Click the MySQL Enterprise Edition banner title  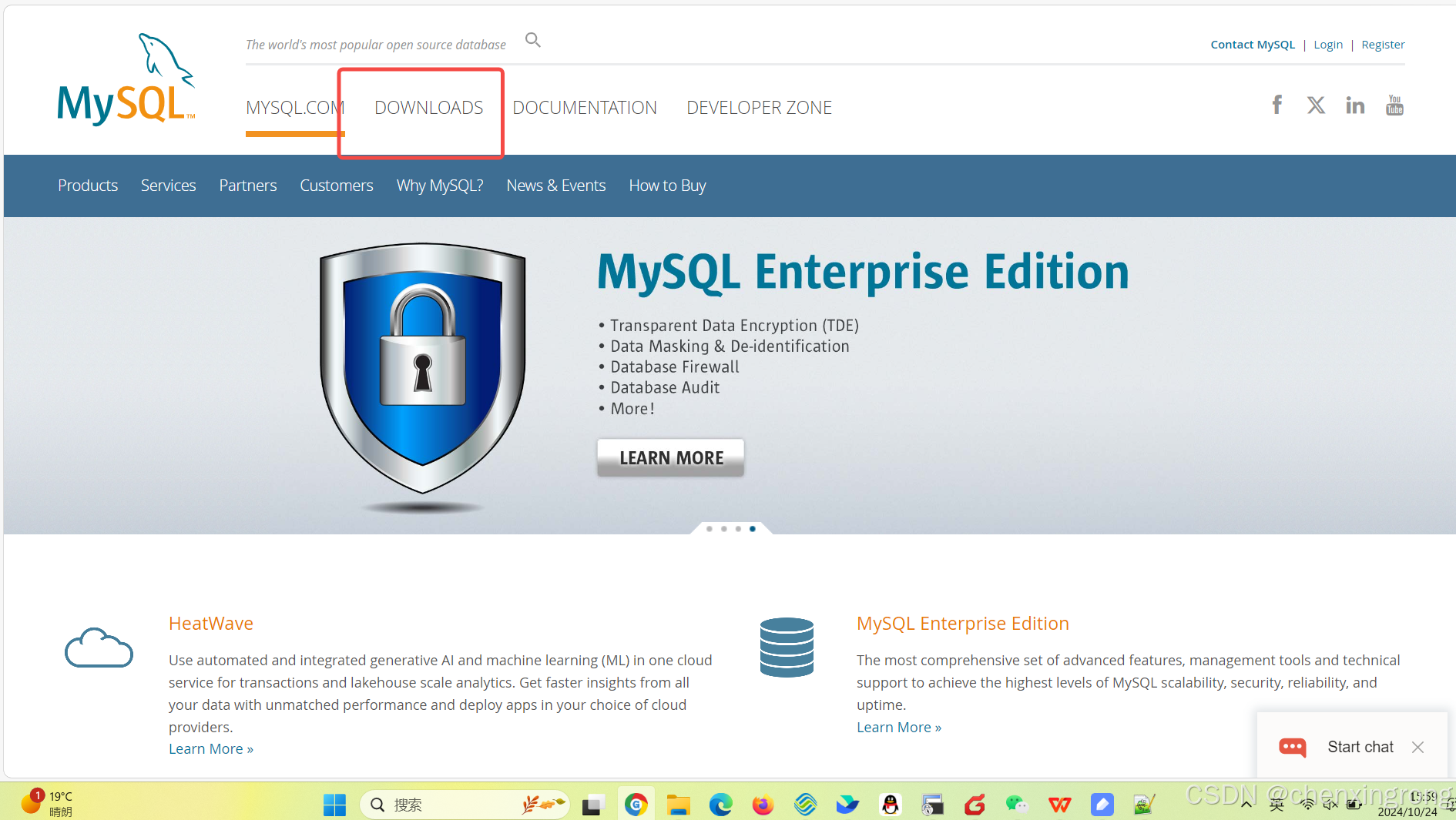(x=863, y=273)
